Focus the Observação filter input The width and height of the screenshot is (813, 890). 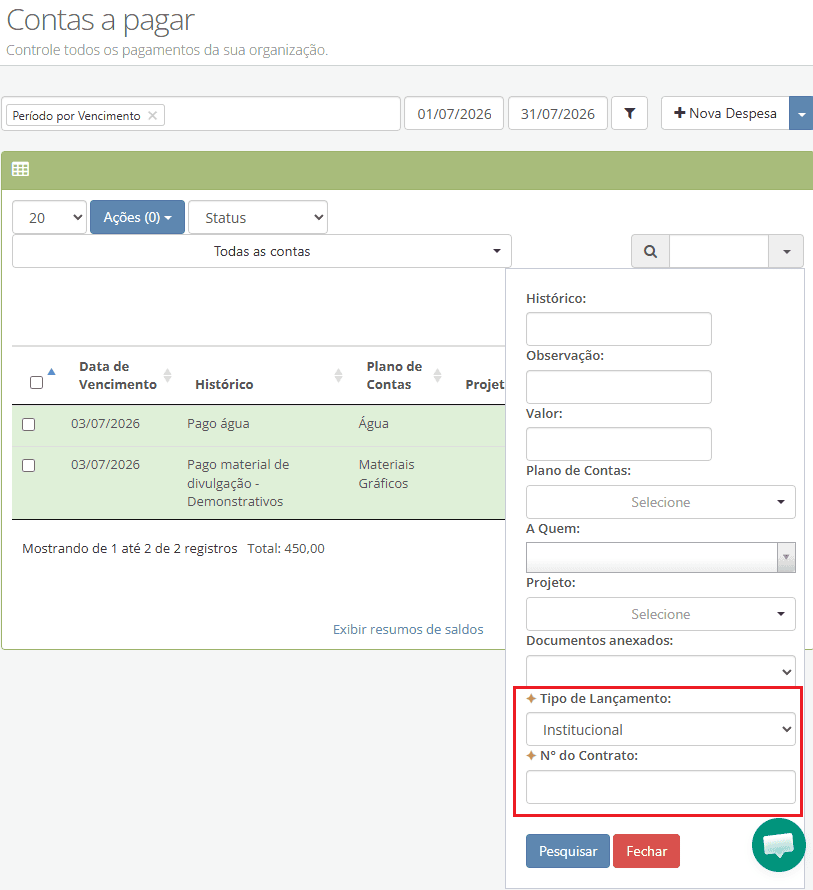pos(619,387)
